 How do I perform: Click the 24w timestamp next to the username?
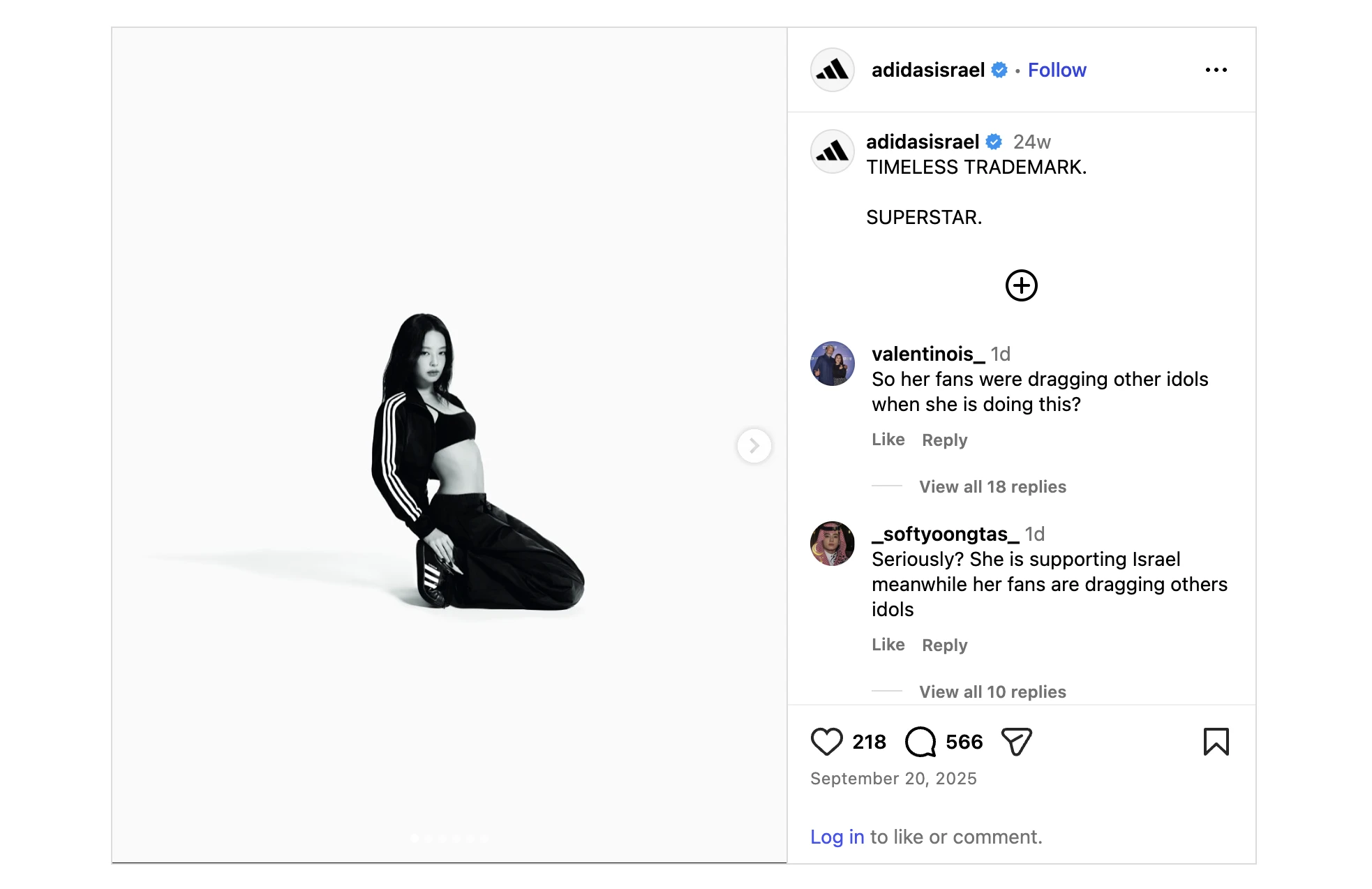(1034, 142)
